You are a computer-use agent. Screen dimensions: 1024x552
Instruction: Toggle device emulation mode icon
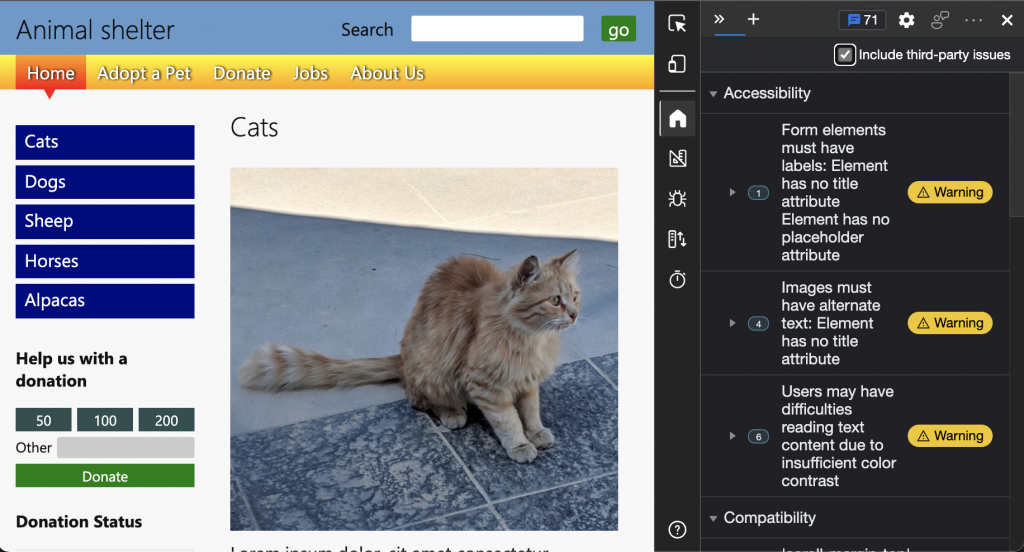click(677, 64)
